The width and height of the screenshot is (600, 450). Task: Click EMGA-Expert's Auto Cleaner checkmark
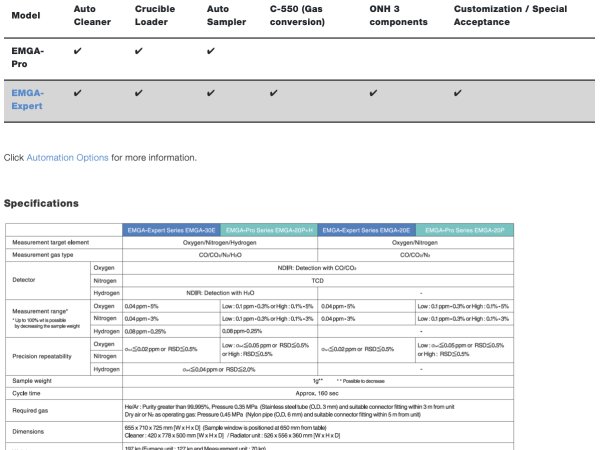point(78,93)
